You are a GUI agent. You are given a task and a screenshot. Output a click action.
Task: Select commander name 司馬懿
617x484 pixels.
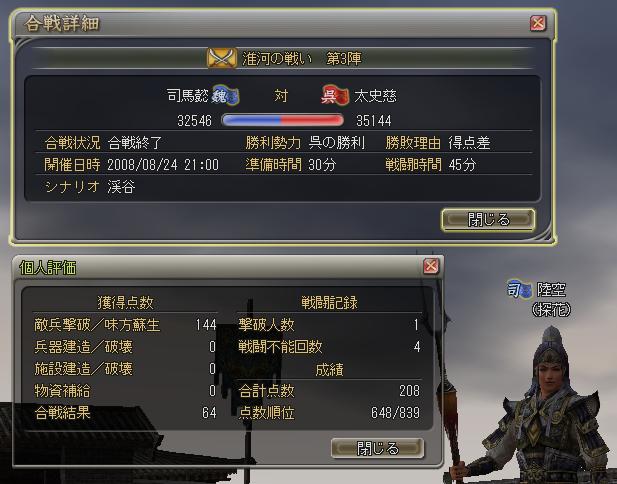click(x=187, y=96)
